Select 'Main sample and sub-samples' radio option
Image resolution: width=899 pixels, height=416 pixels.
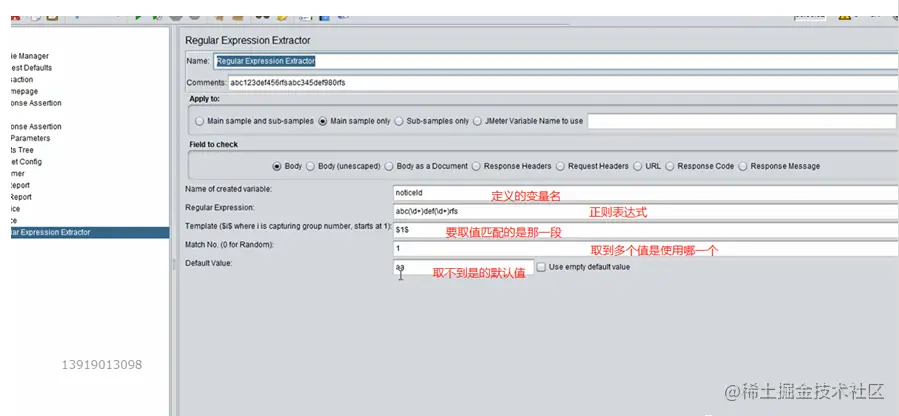pos(199,121)
